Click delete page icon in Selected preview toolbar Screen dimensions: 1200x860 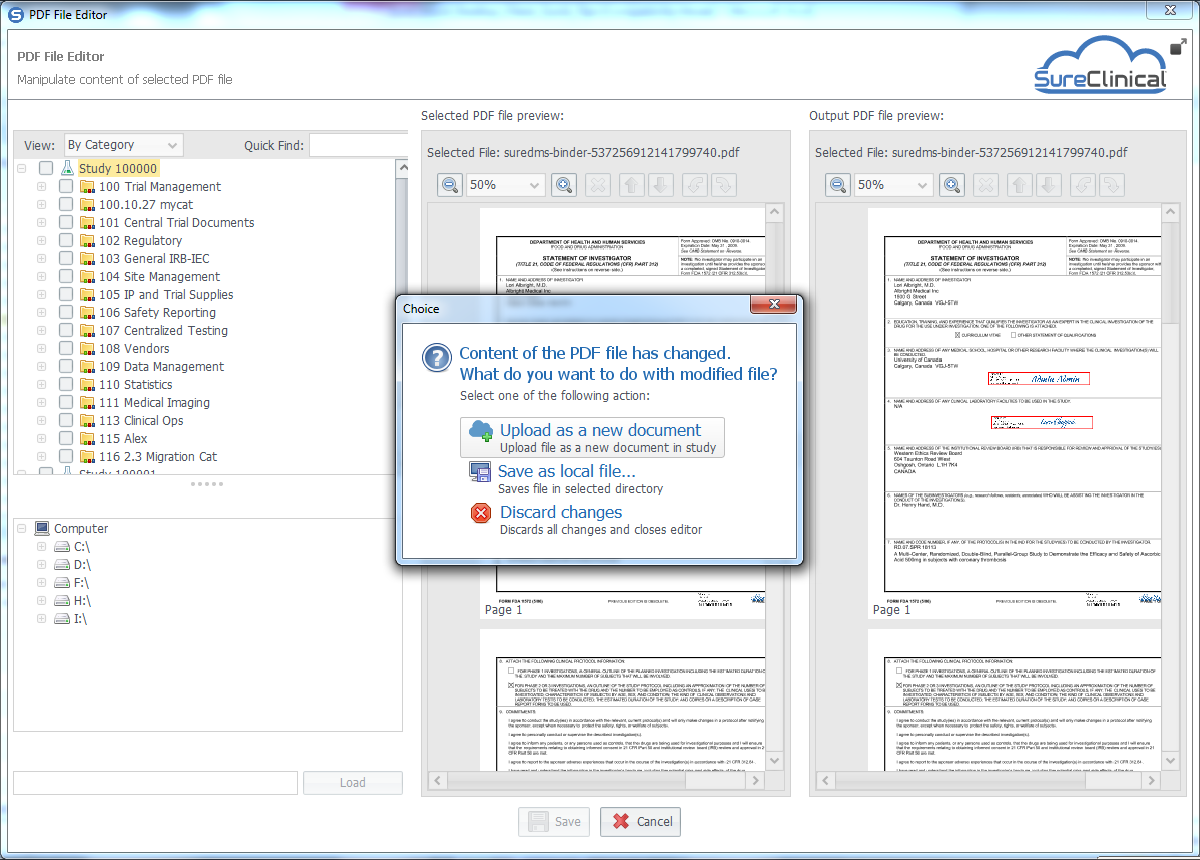click(x=597, y=185)
